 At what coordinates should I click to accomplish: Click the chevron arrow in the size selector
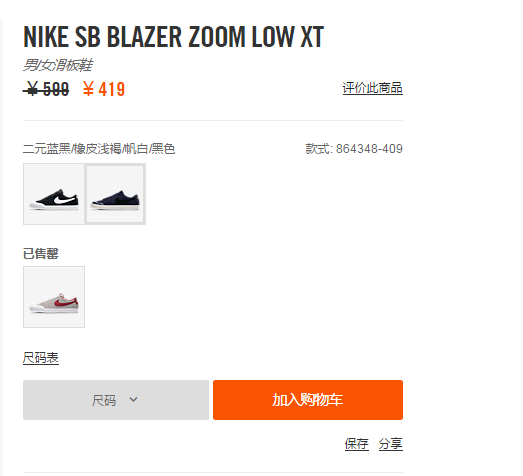point(133,399)
